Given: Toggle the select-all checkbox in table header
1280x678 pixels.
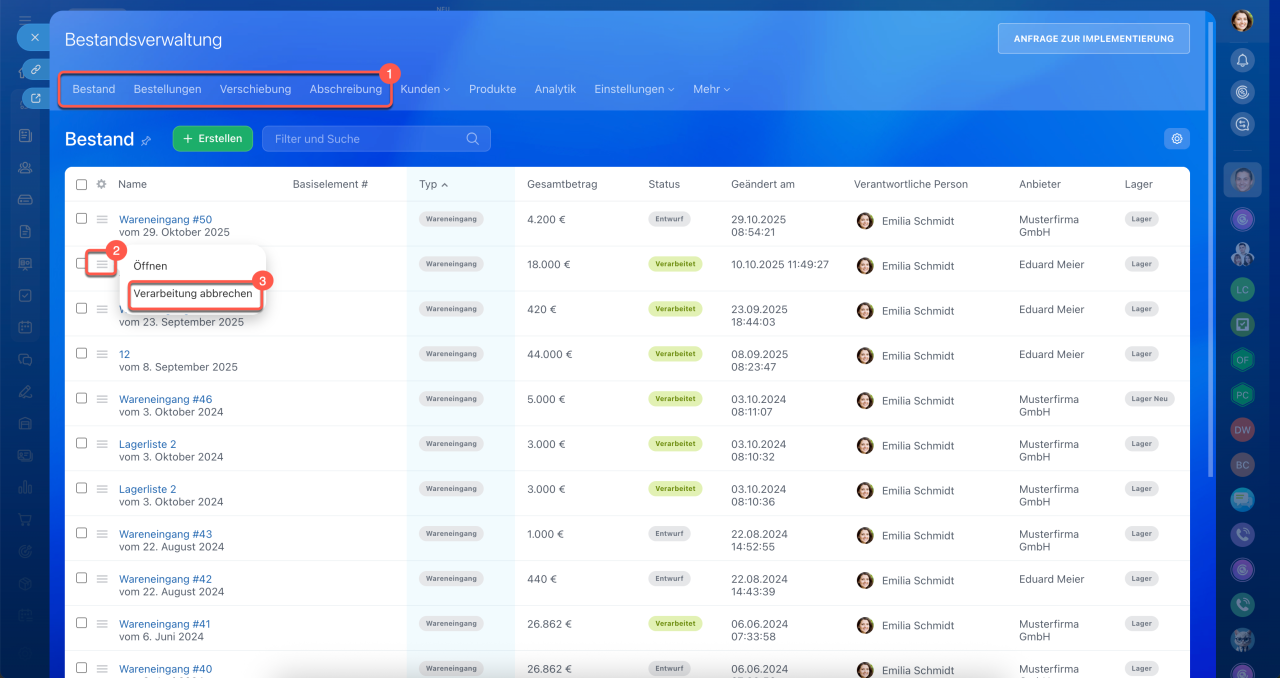Looking at the screenshot, I should point(82,185).
